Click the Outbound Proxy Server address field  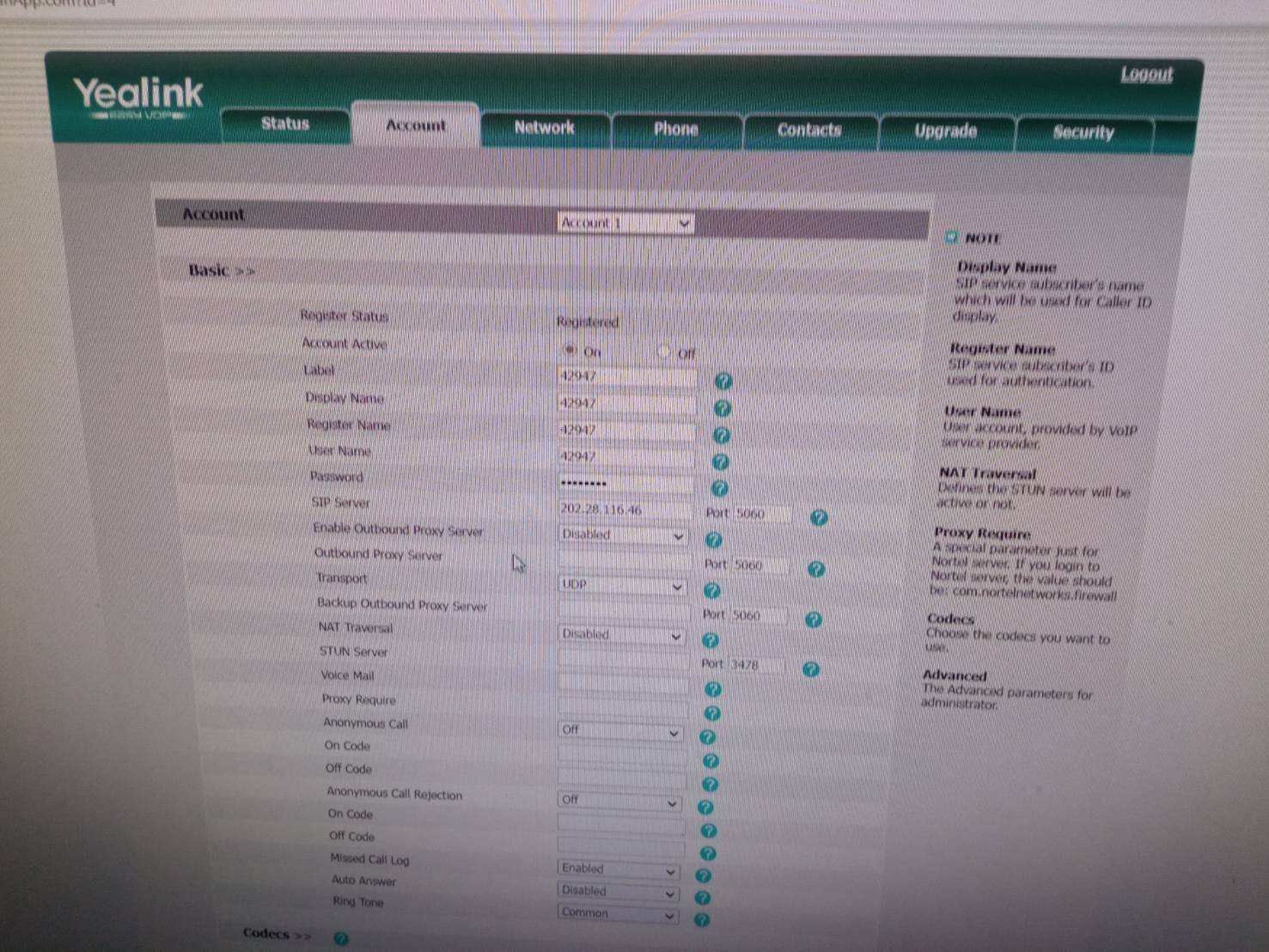[x=625, y=560]
